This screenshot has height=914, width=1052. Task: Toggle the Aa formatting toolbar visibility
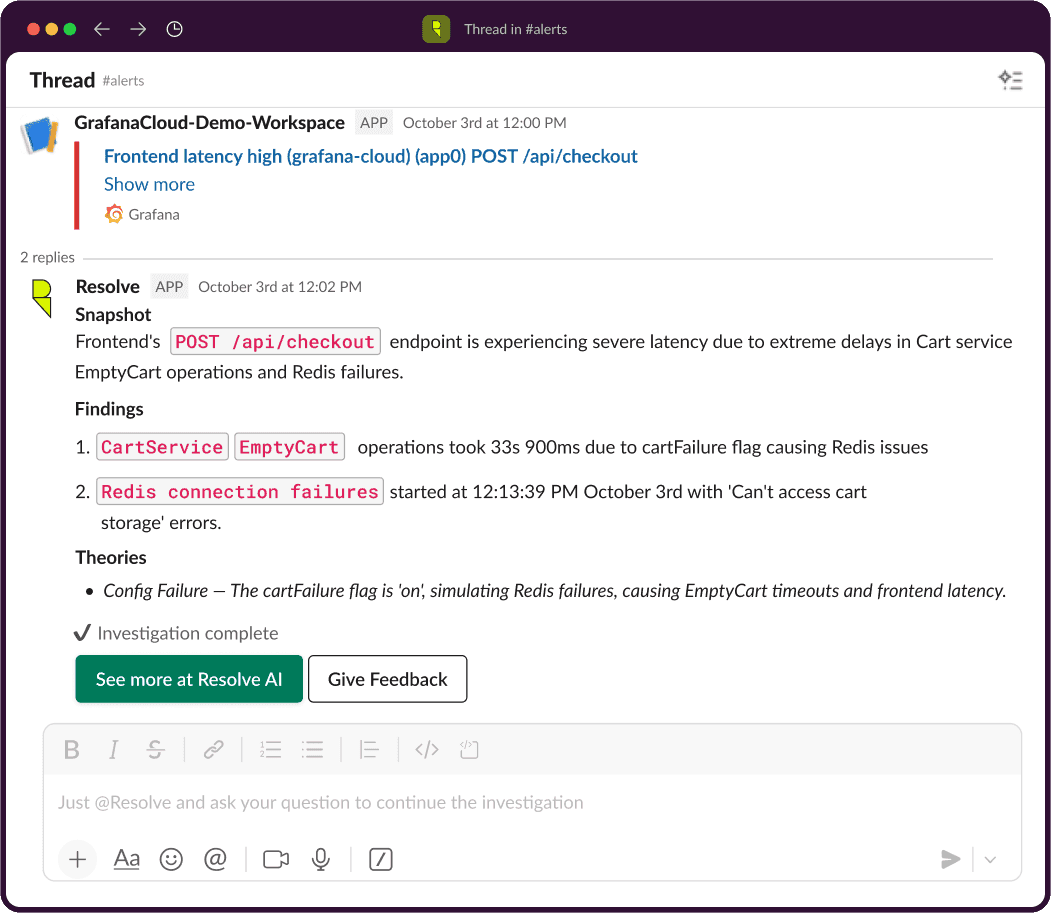click(127, 859)
